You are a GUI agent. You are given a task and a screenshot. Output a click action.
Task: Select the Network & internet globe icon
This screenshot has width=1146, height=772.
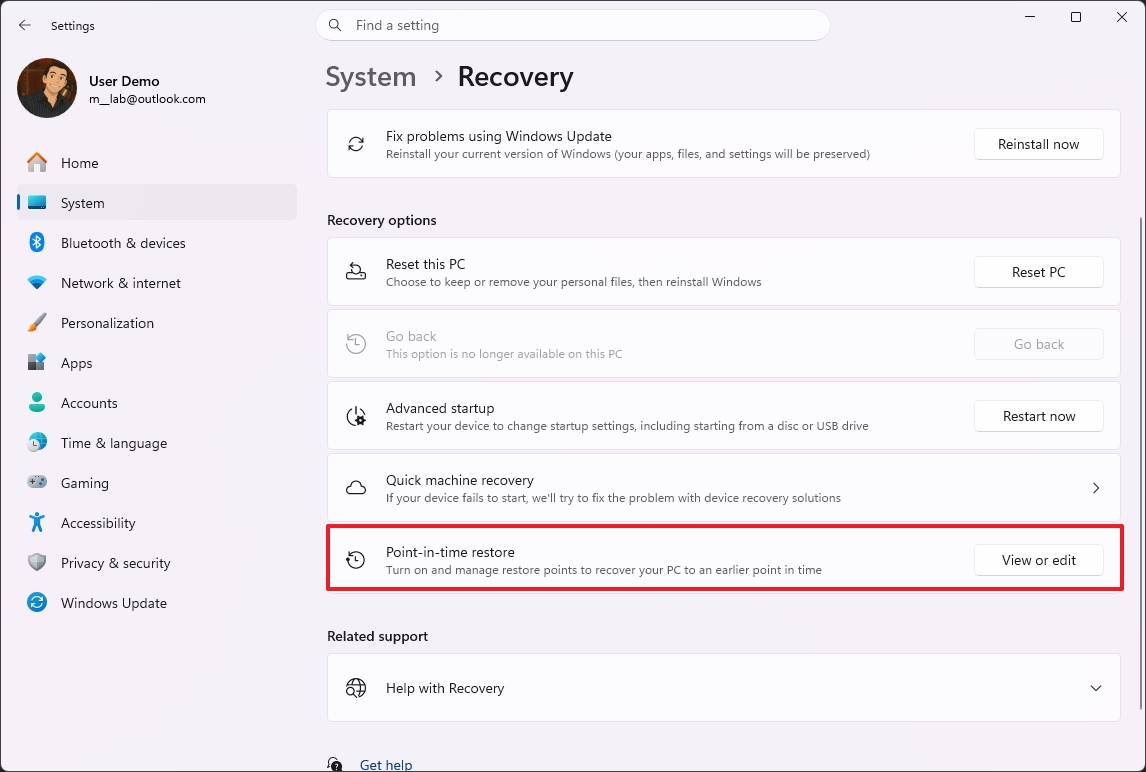coord(36,283)
